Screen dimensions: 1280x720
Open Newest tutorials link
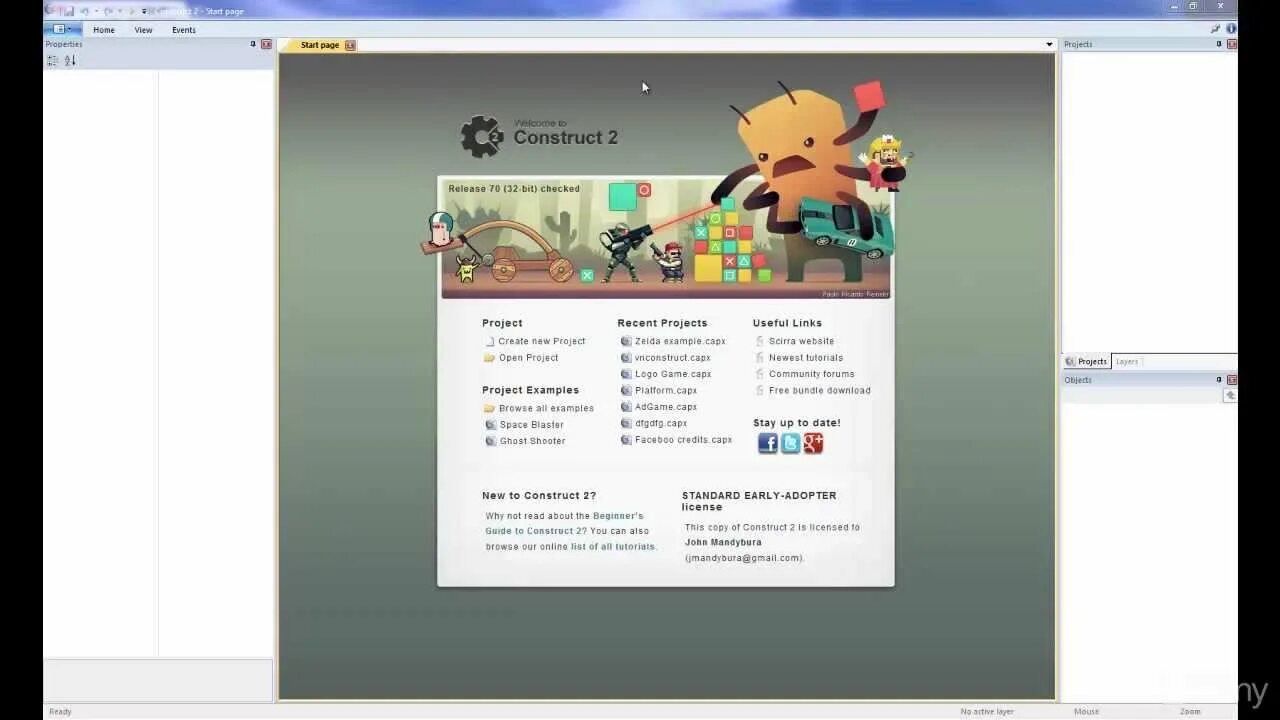pyautogui.click(x=806, y=358)
